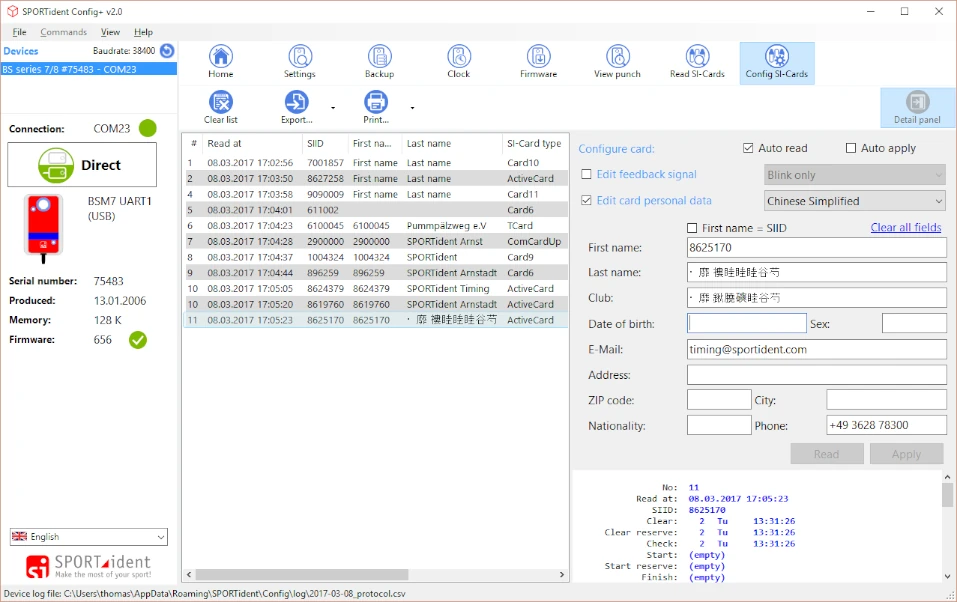Open the Help menu
This screenshot has height=602, width=957.
click(143, 32)
